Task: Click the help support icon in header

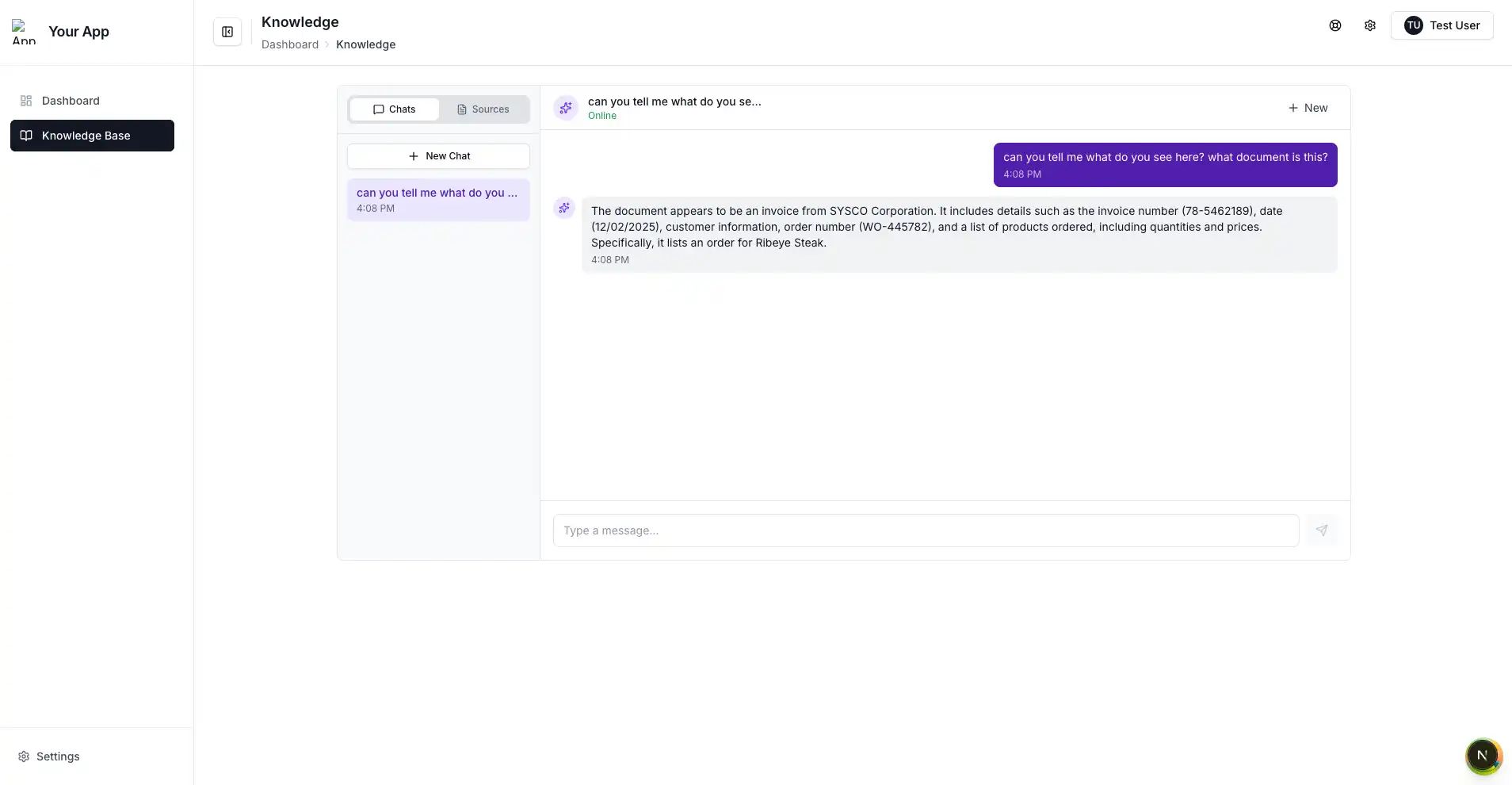Action: coord(1335,25)
